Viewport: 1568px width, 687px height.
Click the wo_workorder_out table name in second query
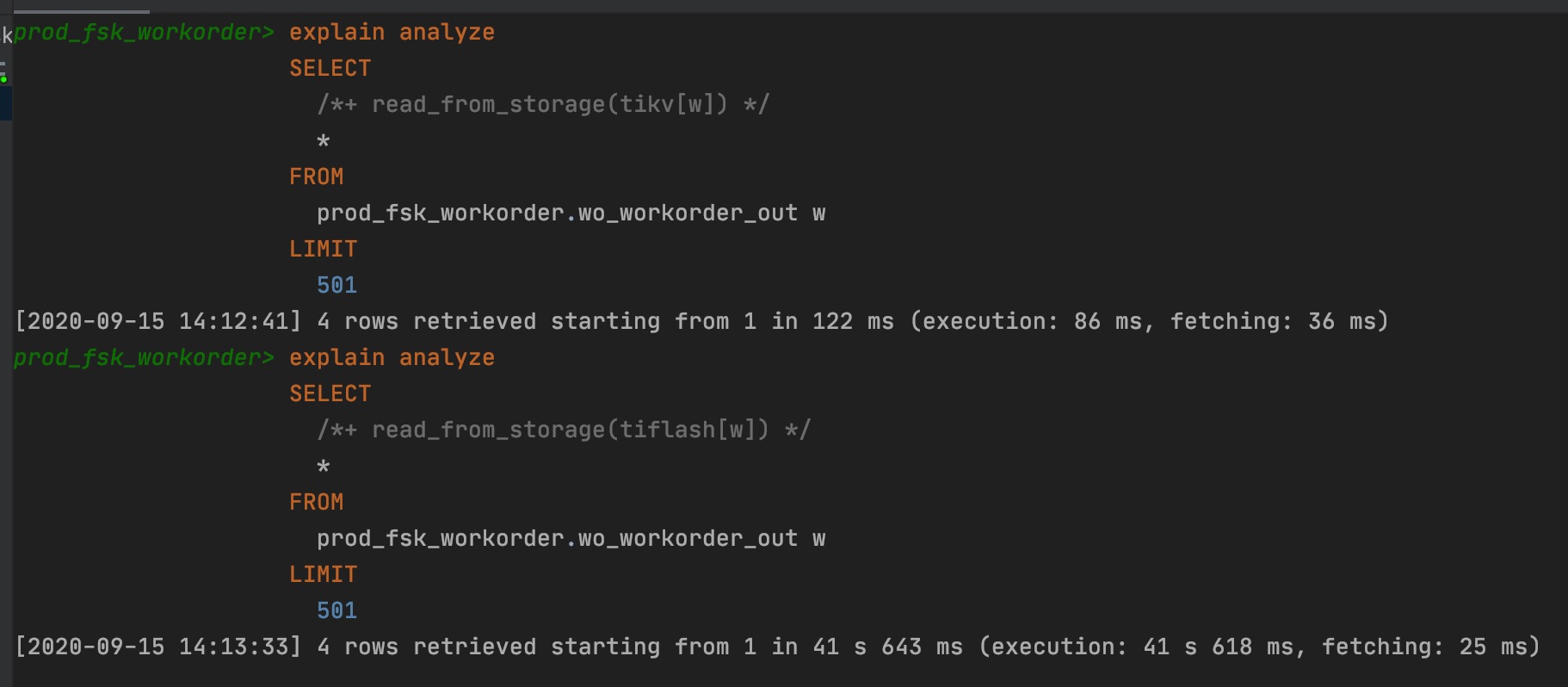tap(688, 539)
